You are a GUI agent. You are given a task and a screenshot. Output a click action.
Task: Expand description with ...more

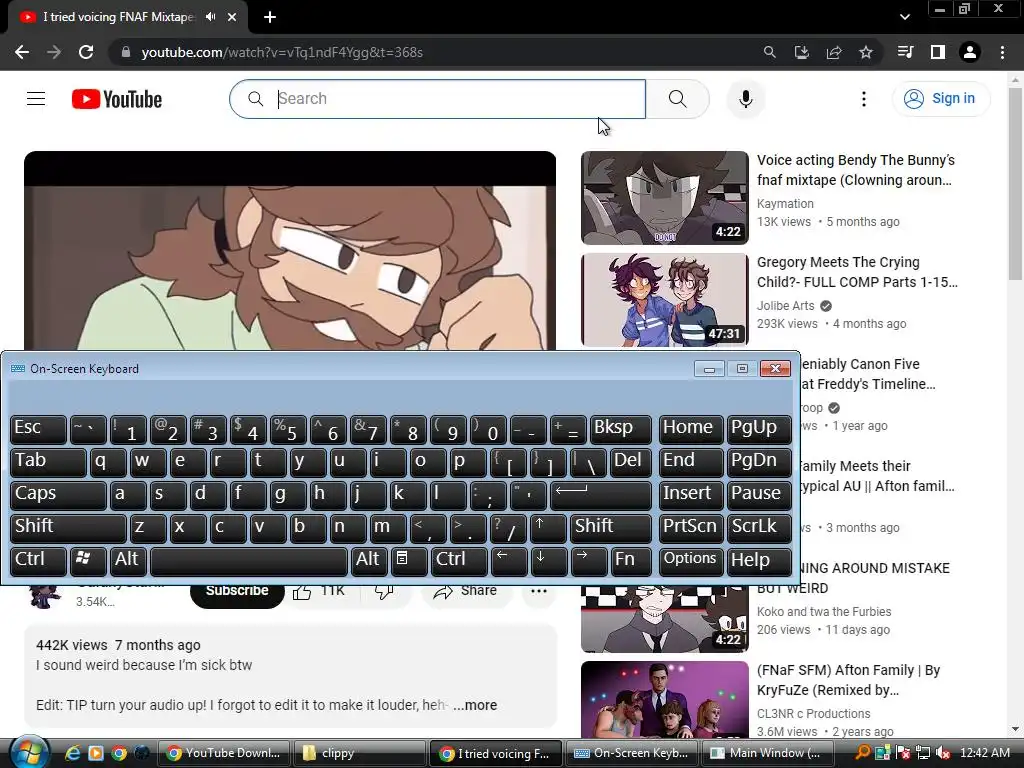coord(475,705)
